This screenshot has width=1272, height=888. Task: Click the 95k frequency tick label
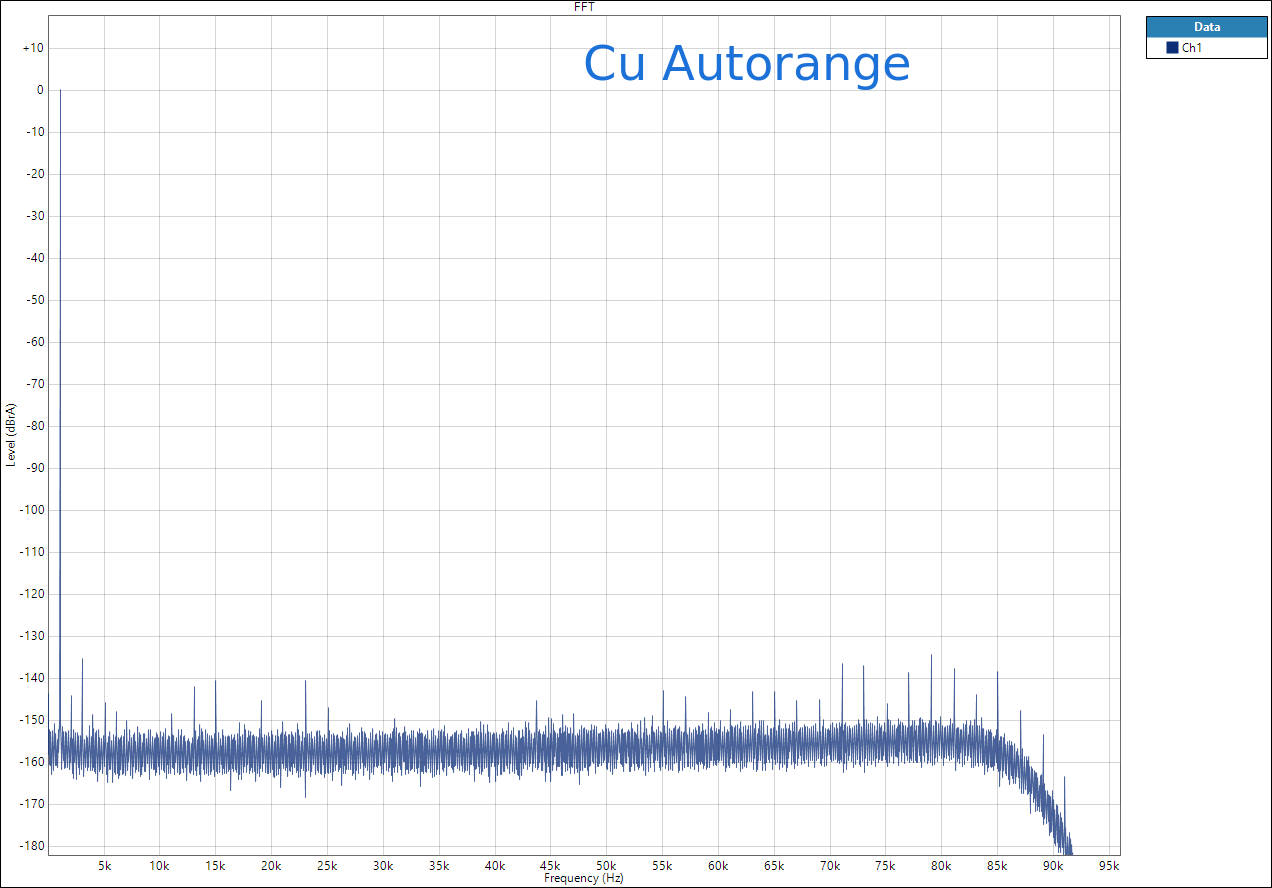pyautogui.click(x=1109, y=865)
